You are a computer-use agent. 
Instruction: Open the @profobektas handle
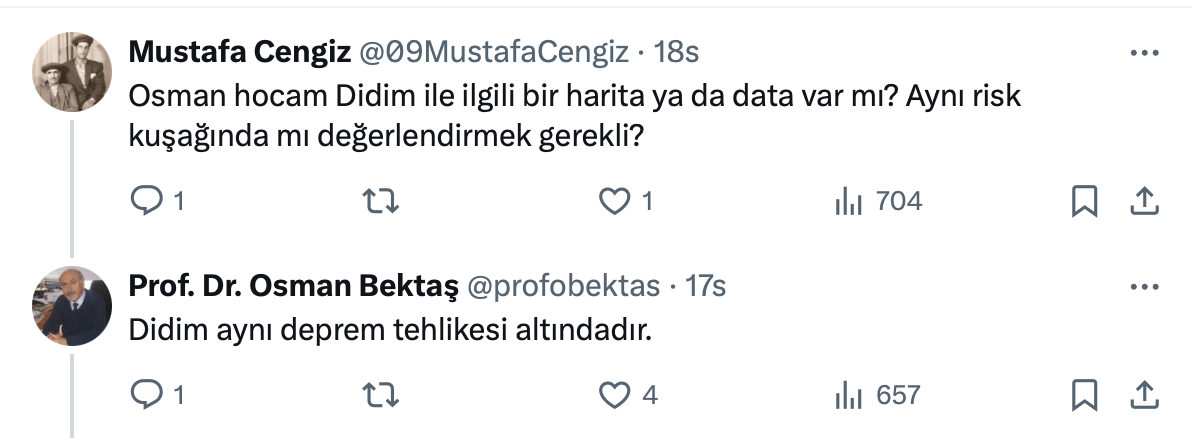tap(563, 286)
